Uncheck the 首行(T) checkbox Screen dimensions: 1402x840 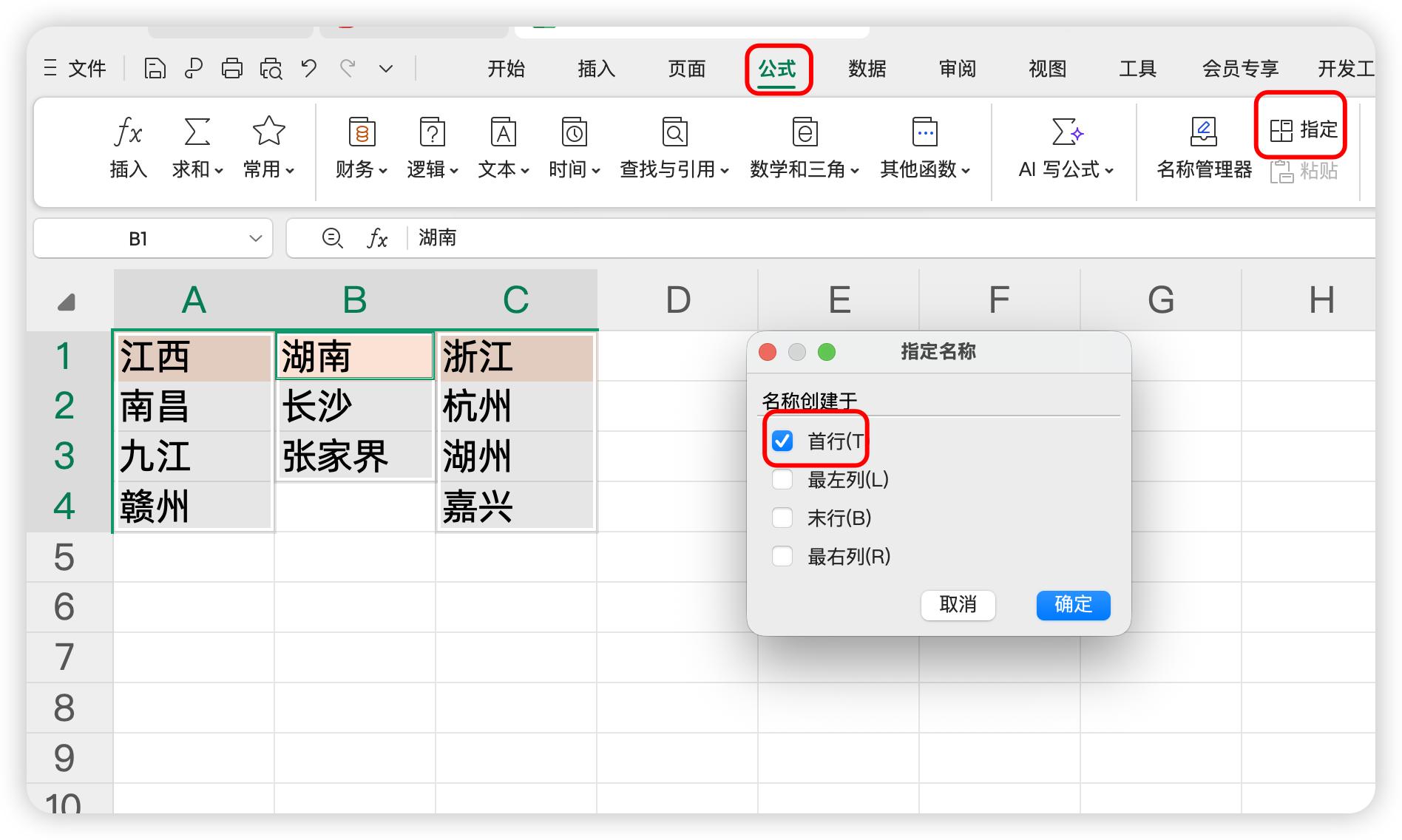pyautogui.click(x=782, y=441)
